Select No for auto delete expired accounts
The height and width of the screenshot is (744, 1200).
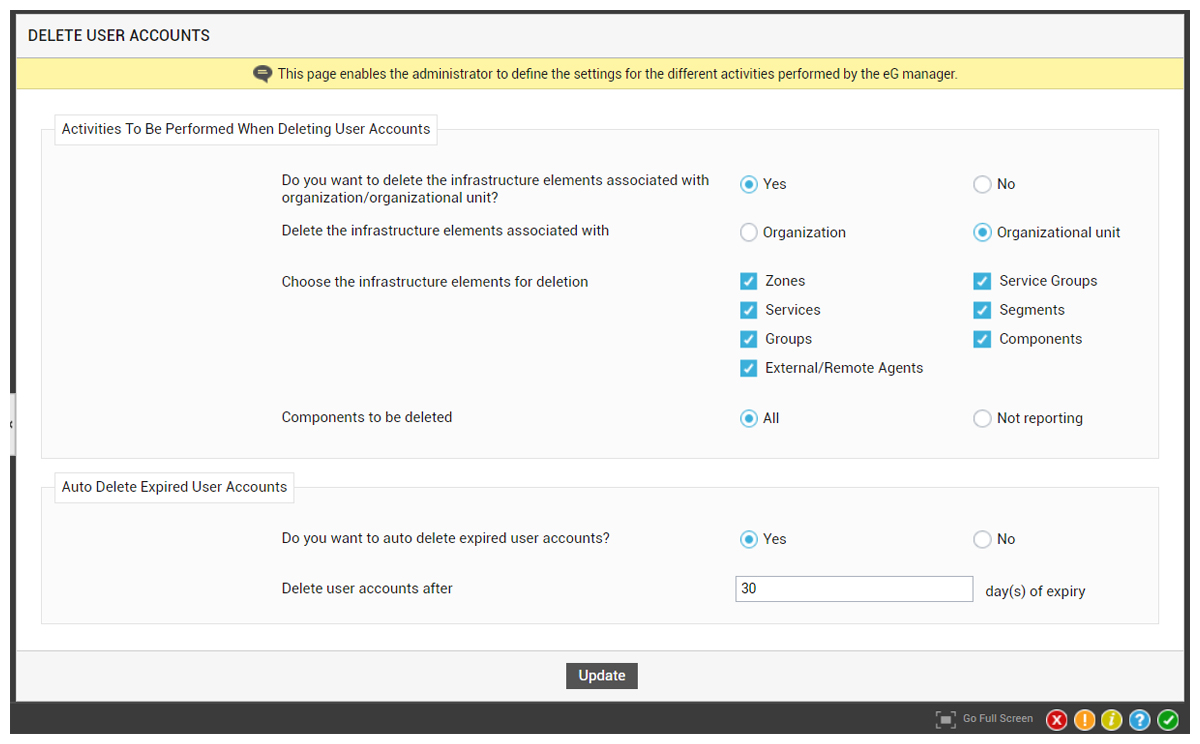coord(982,539)
